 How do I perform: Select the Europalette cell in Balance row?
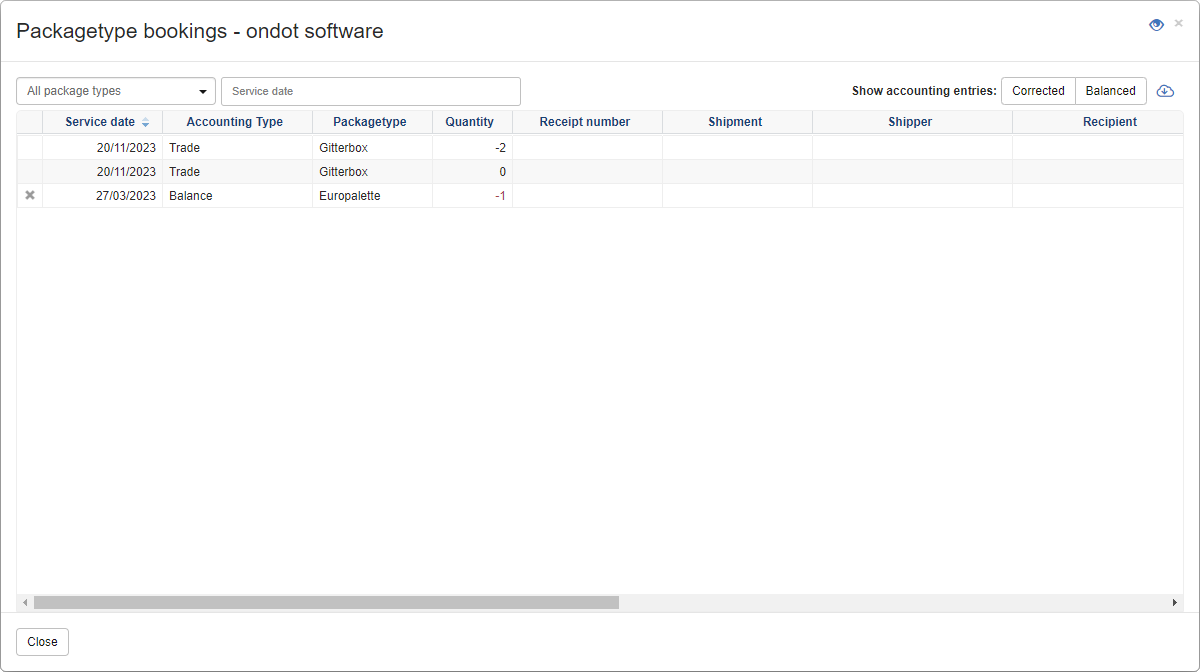[350, 196]
